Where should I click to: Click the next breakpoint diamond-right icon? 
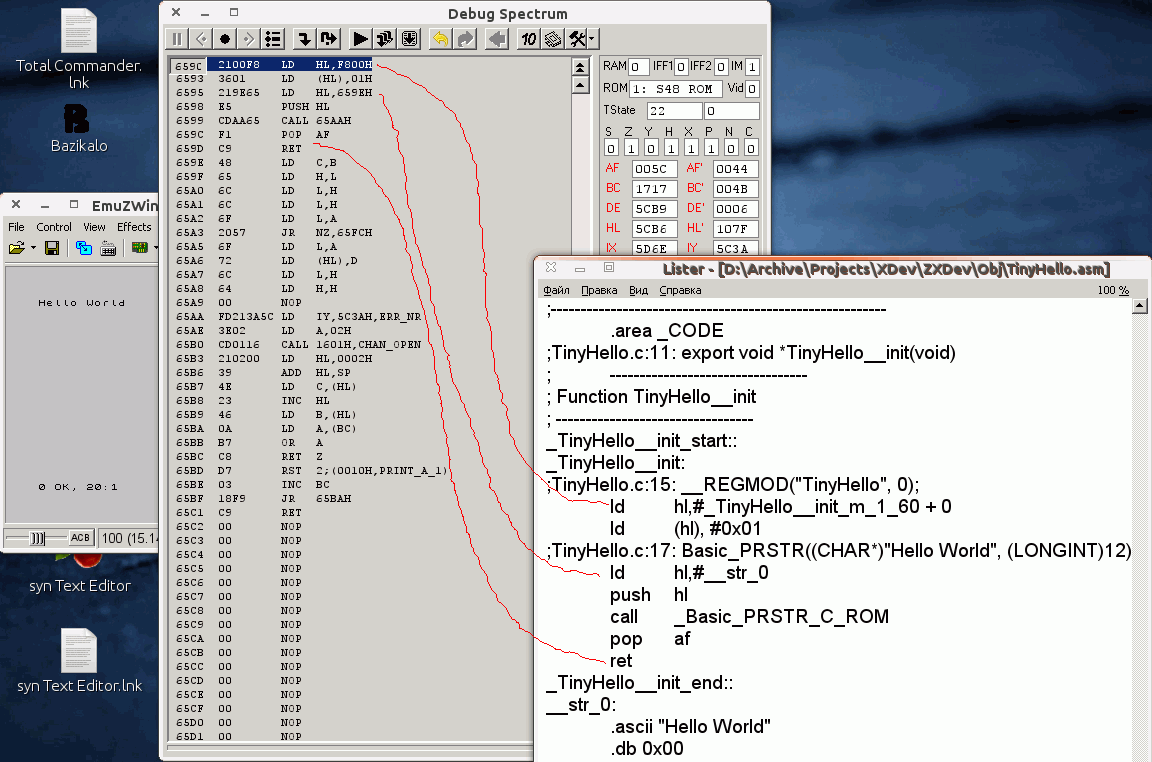(249, 39)
